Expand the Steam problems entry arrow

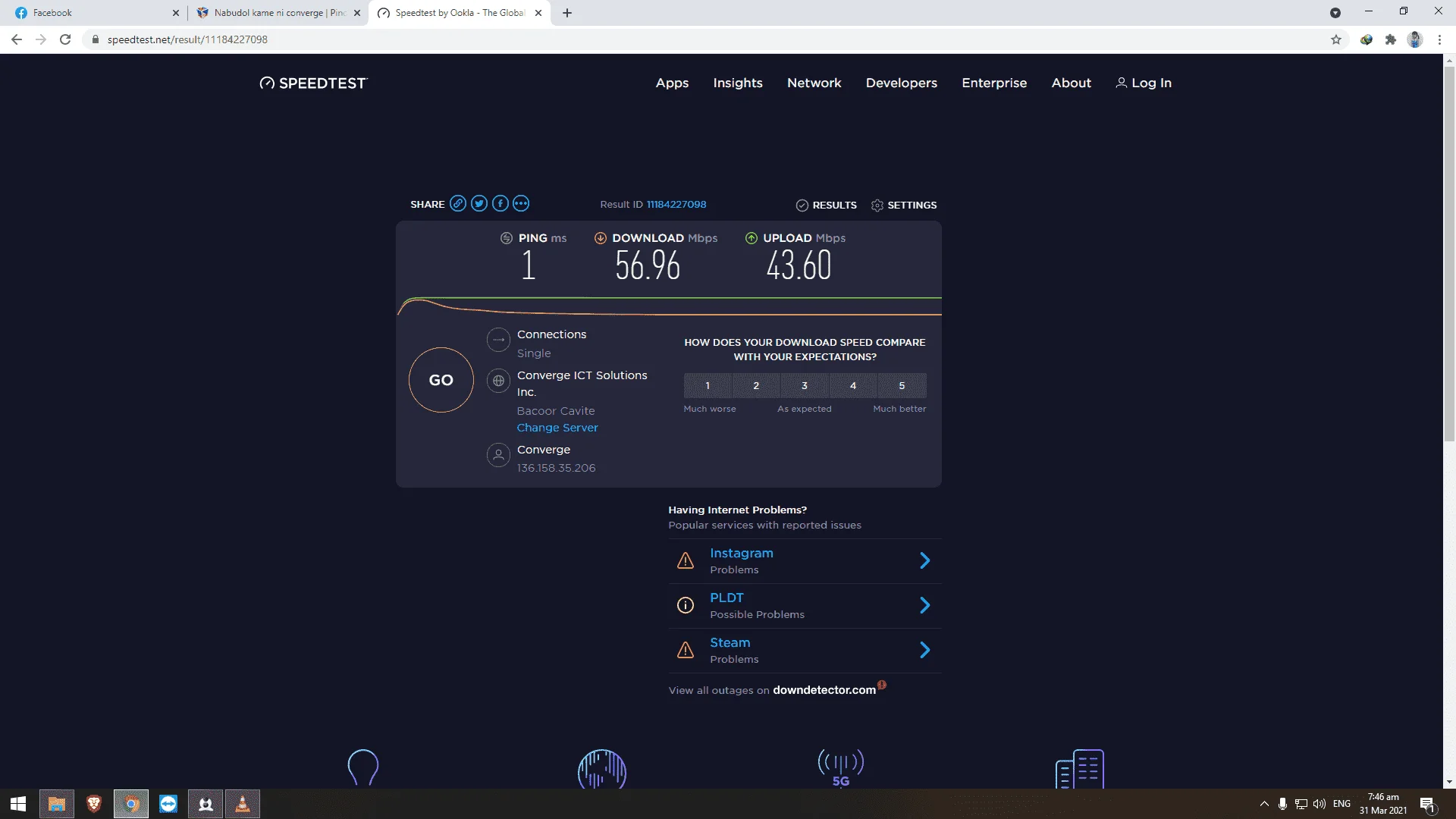coord(925,650)
